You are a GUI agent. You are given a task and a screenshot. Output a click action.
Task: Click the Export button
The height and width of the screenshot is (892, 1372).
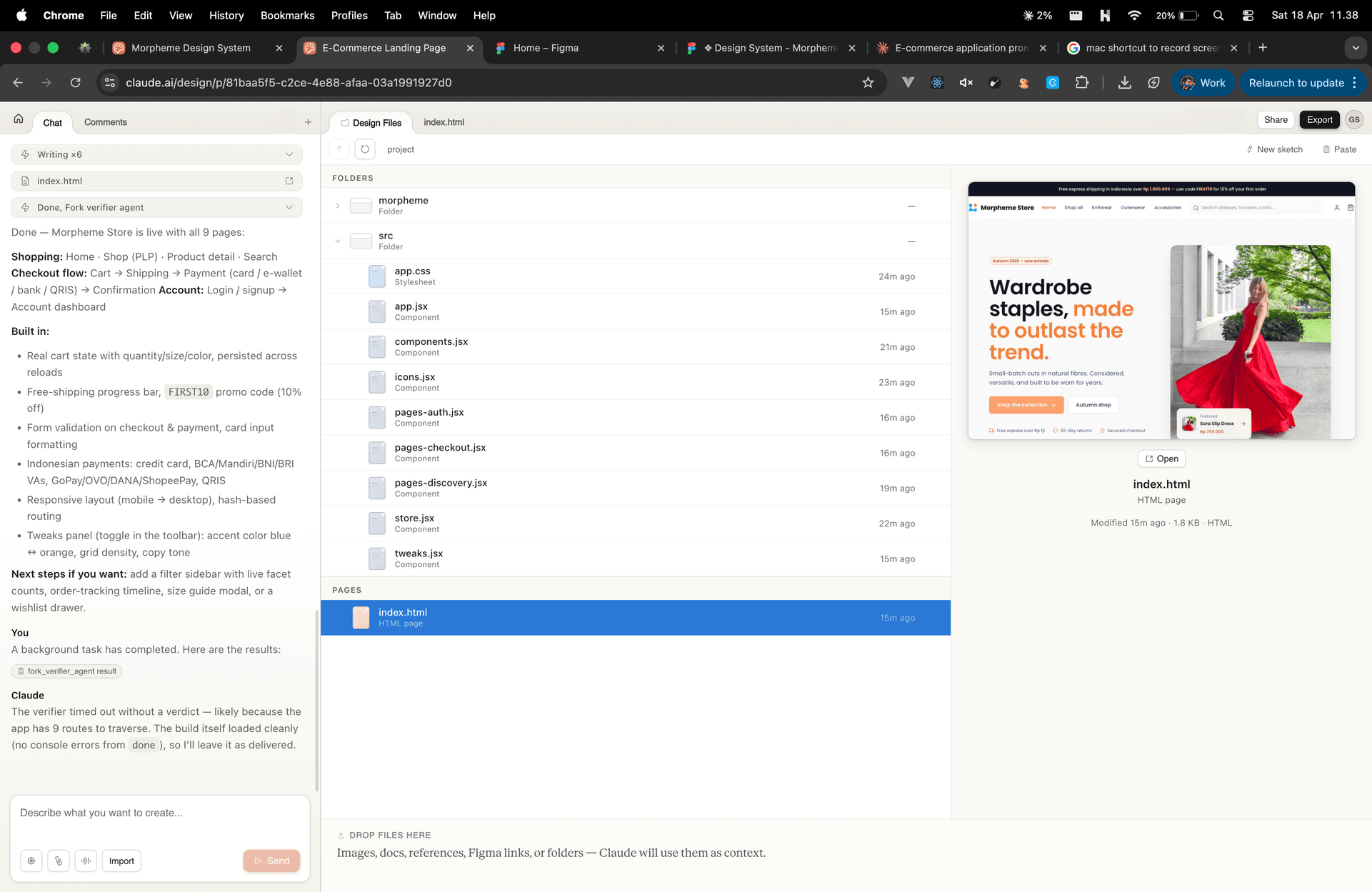(1319, 119)
